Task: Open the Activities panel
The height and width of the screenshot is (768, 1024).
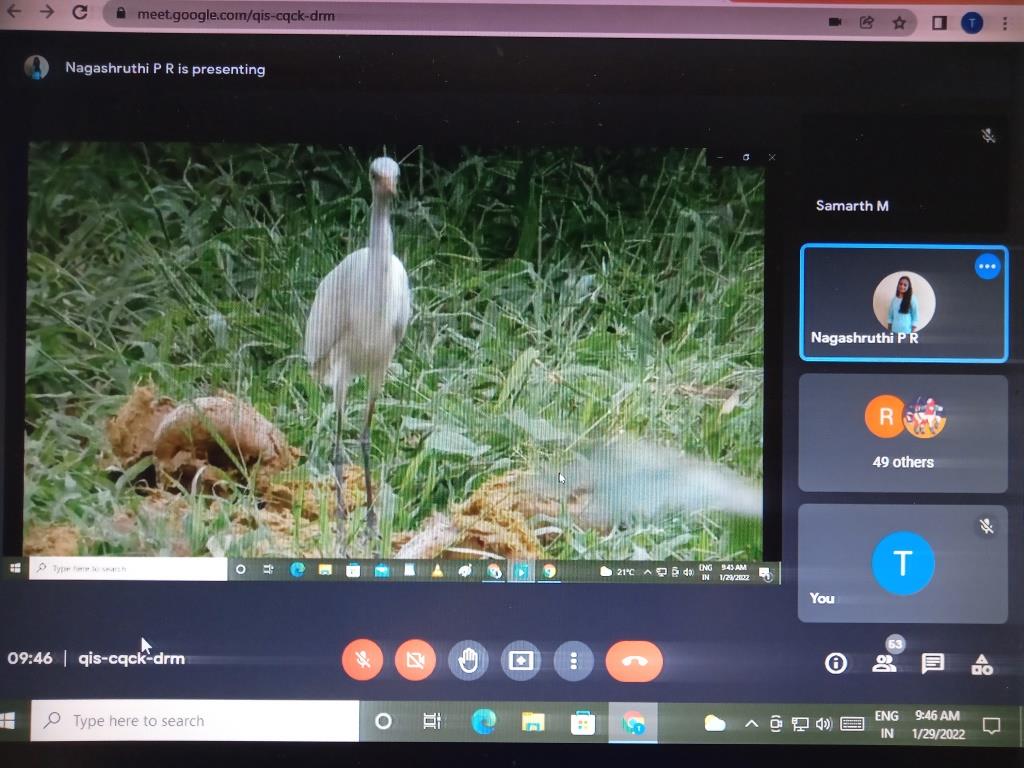Action: (x=982, y=665)
